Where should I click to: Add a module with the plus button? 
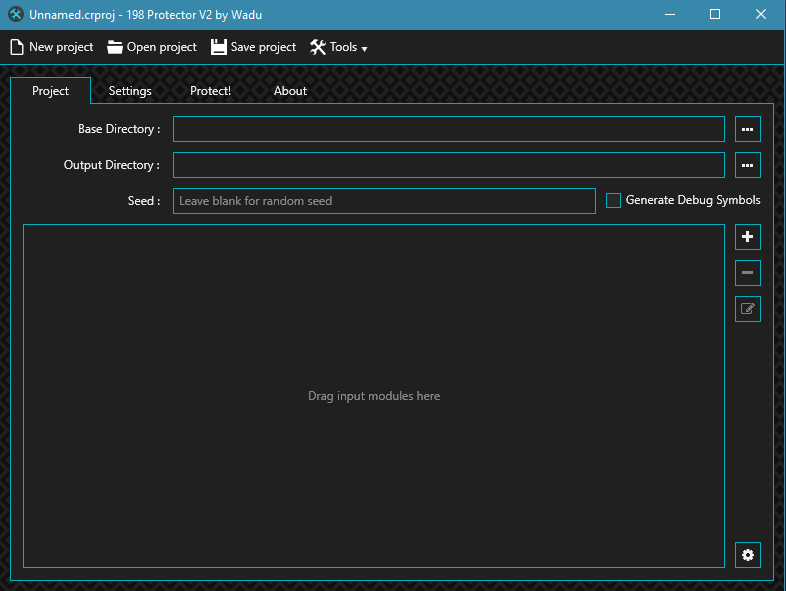coord(747,237)
